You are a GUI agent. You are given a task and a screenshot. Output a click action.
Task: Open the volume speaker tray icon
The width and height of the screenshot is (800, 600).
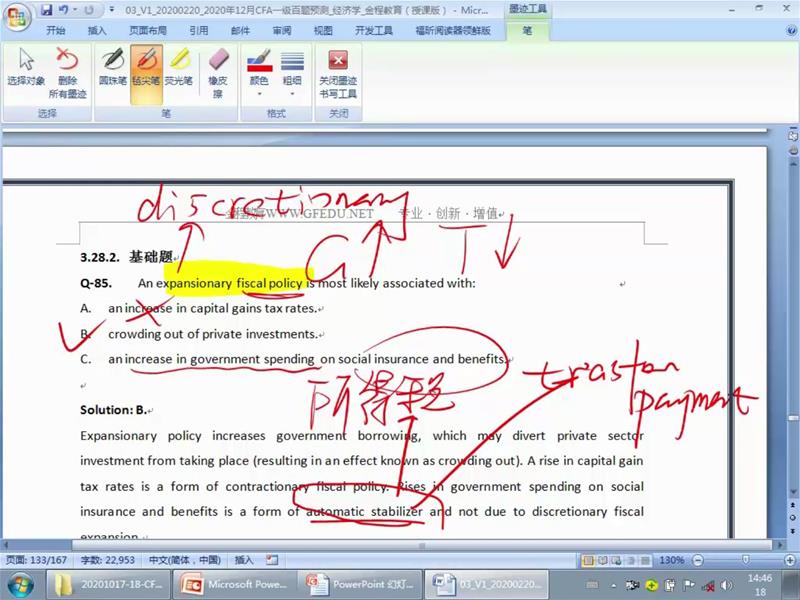tap(727, 585)
